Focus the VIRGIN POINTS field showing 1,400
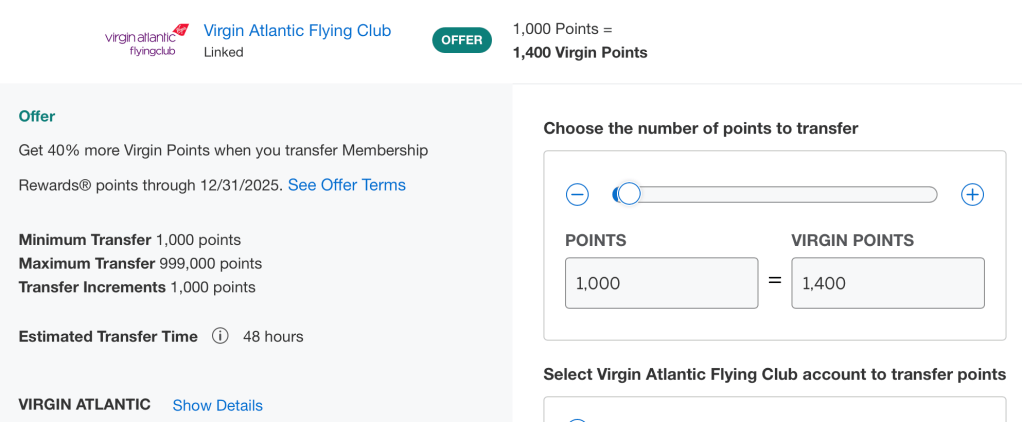Image resolution: width=1022 pixels, height=422 pixels. point(887,283)
